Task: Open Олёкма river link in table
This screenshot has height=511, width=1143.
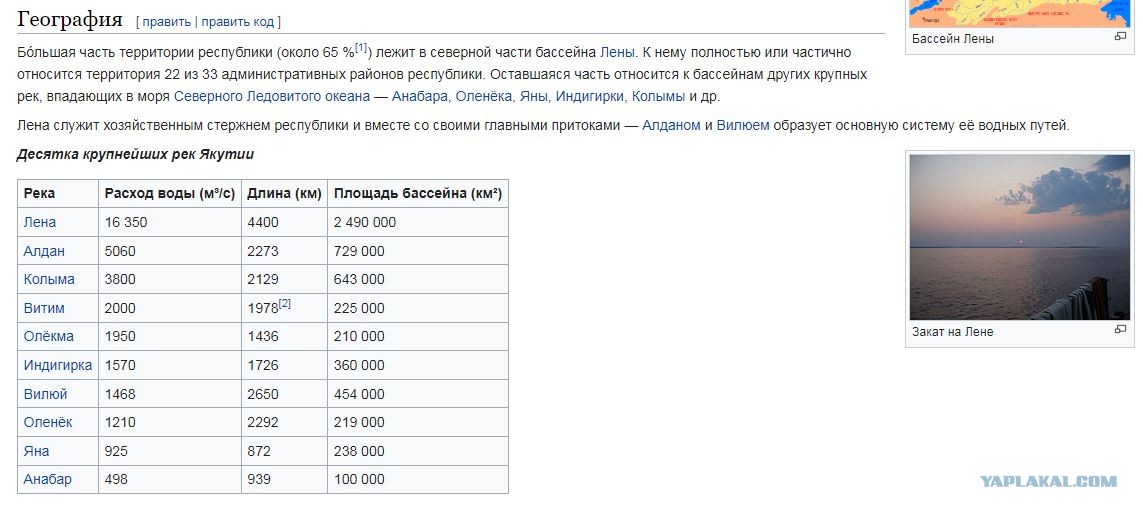Action: [48, 337]
